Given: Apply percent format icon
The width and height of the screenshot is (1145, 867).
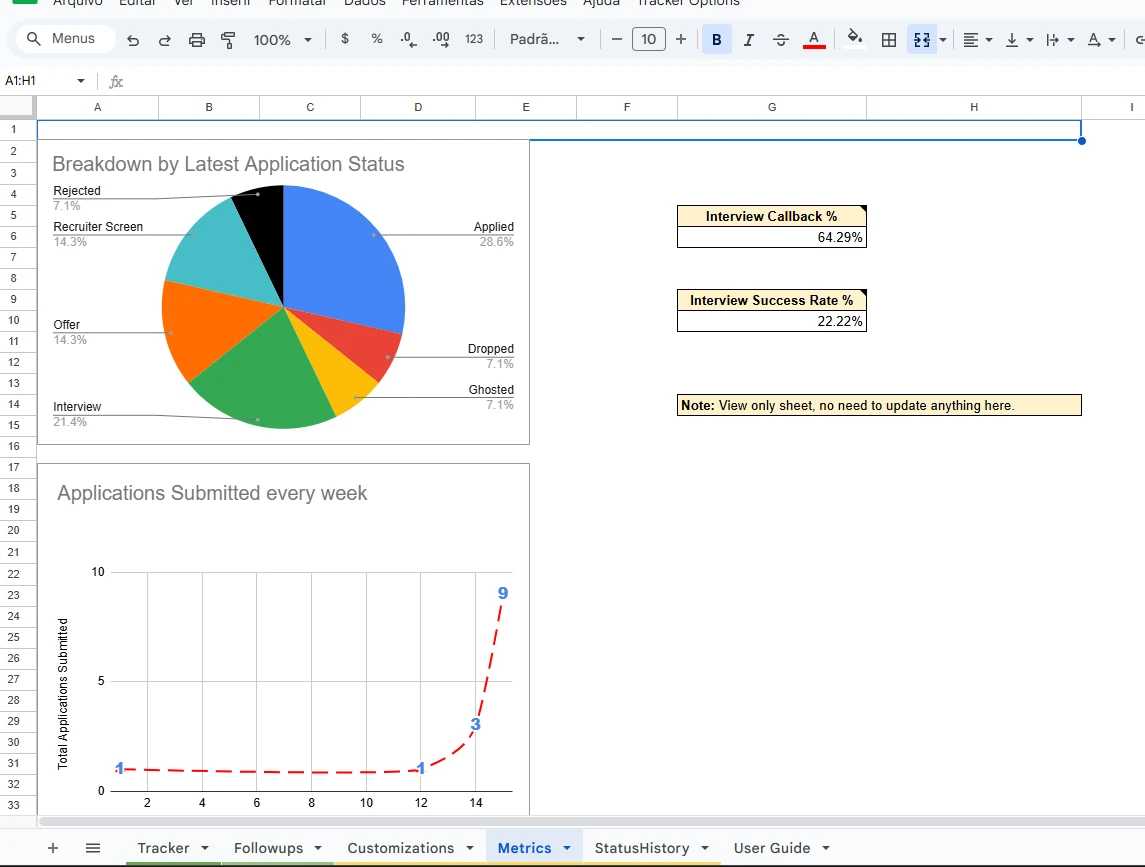Looking at the screenshot, I should (377, 39).
